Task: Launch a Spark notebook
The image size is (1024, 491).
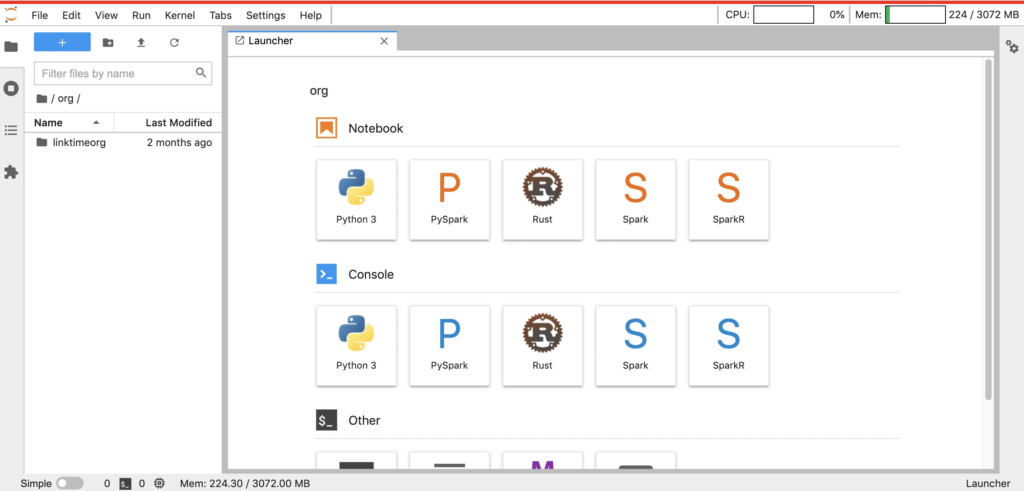Action: point(635,199)
